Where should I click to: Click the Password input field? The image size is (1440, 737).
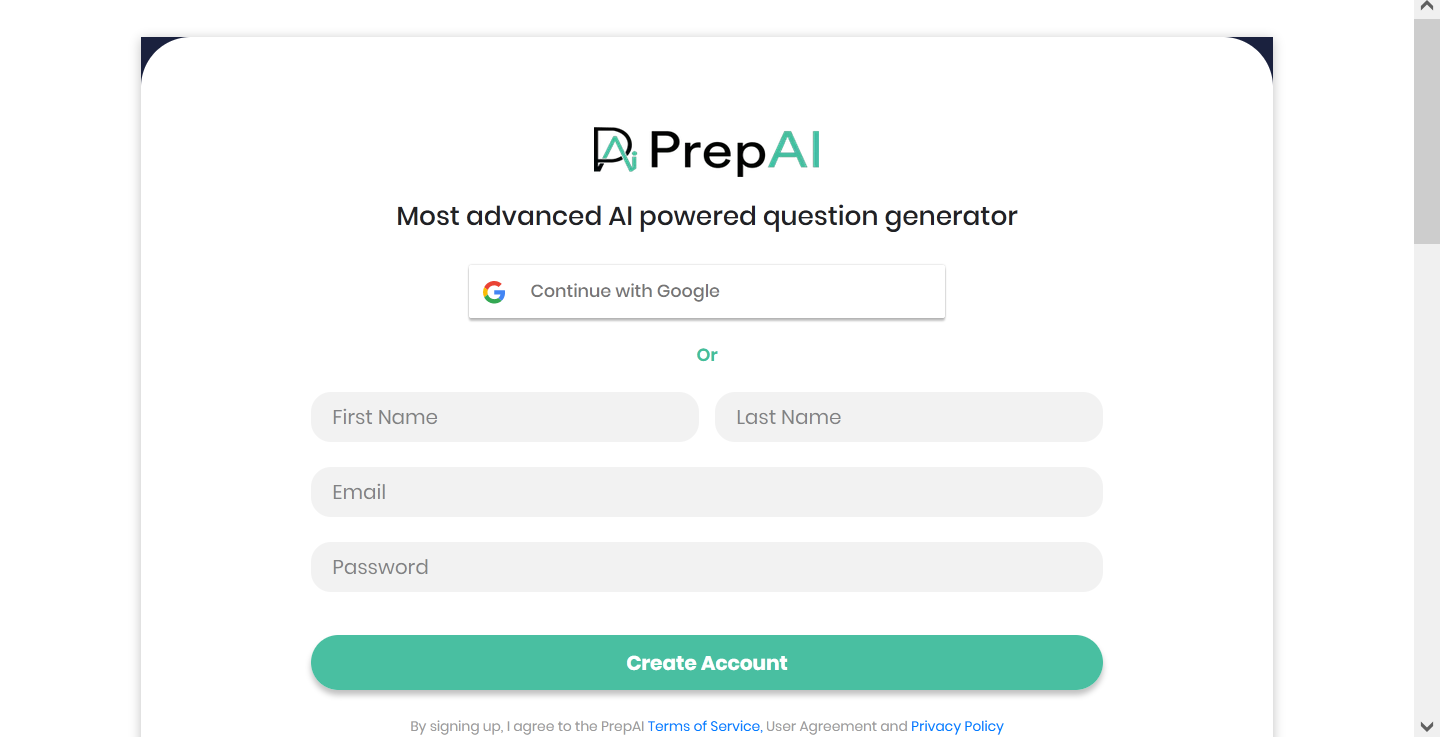pos(707,566)
